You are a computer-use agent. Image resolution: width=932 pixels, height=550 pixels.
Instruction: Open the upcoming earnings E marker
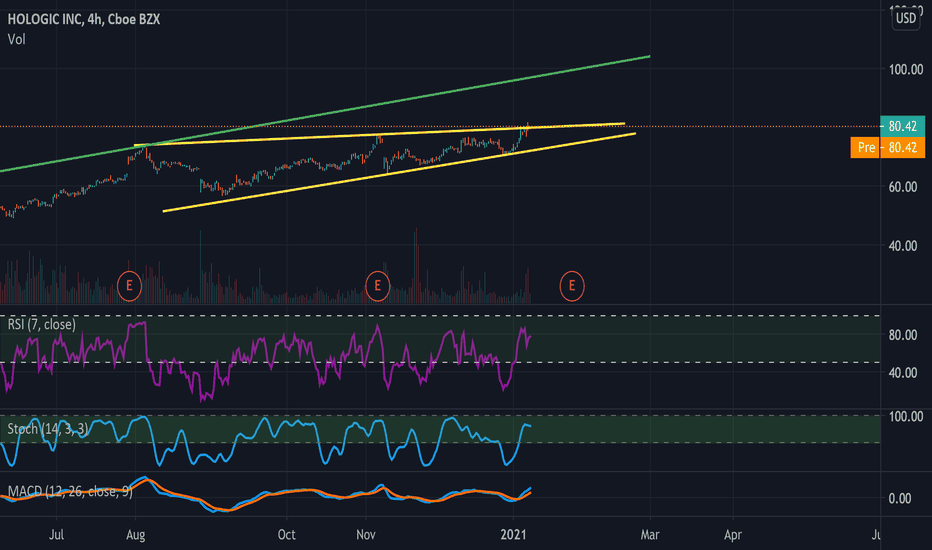(572, 286)
